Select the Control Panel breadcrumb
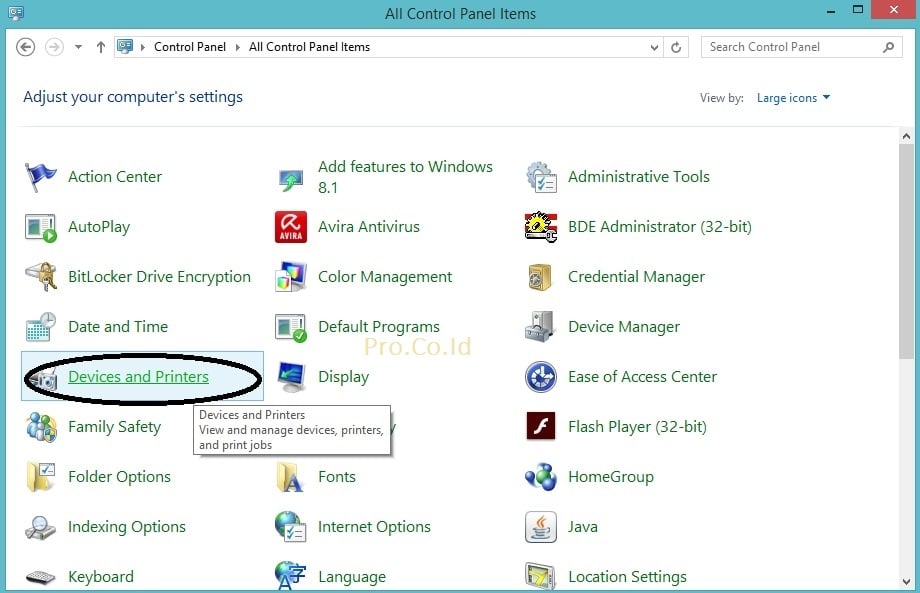 coord(190,47)
